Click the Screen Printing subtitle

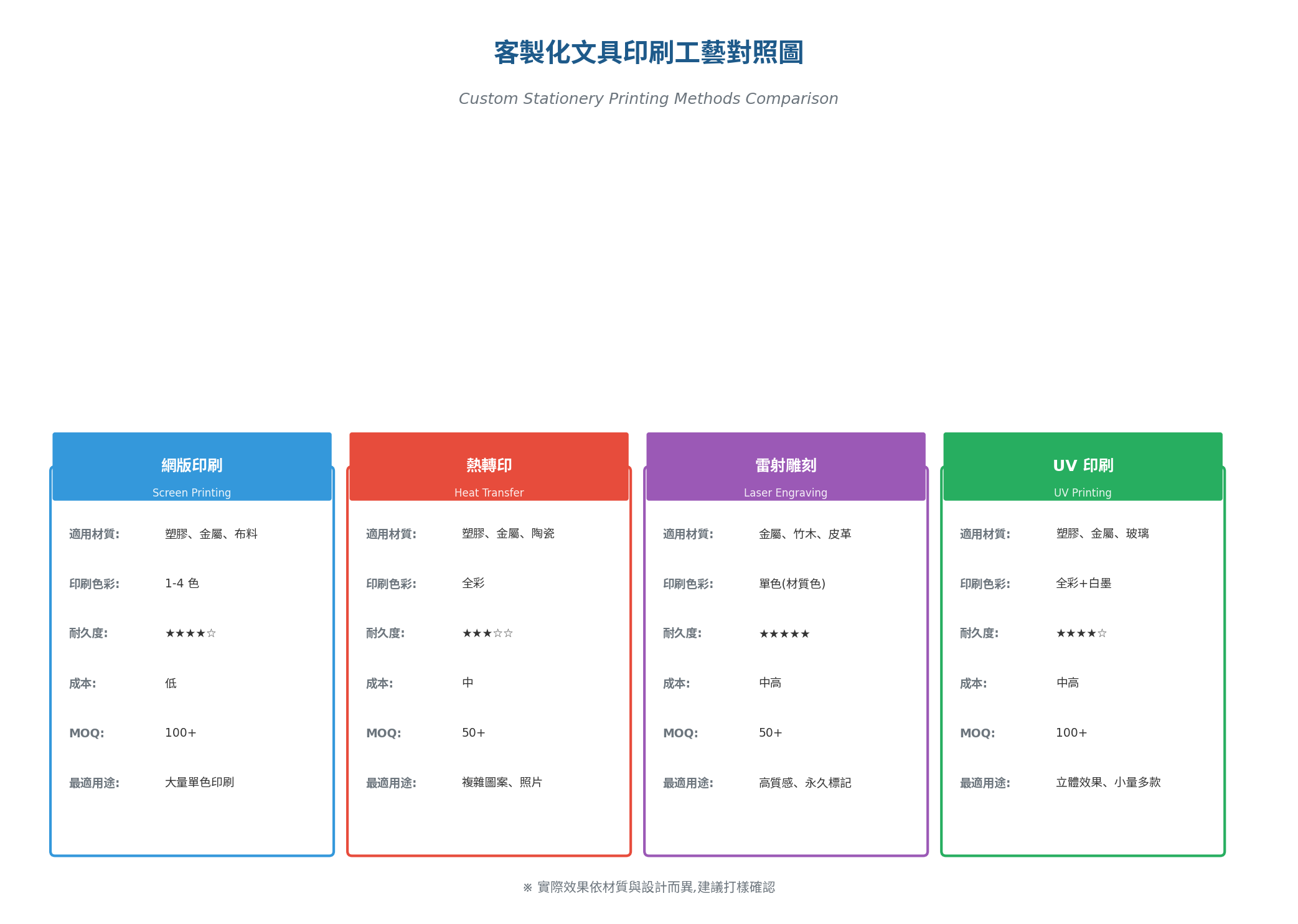(x=192, y=493)
